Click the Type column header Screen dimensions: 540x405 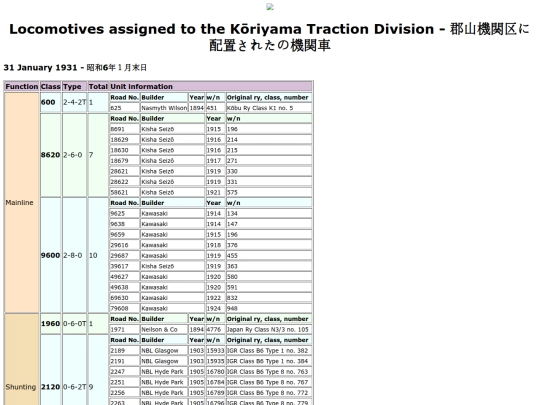coord(74,86)
